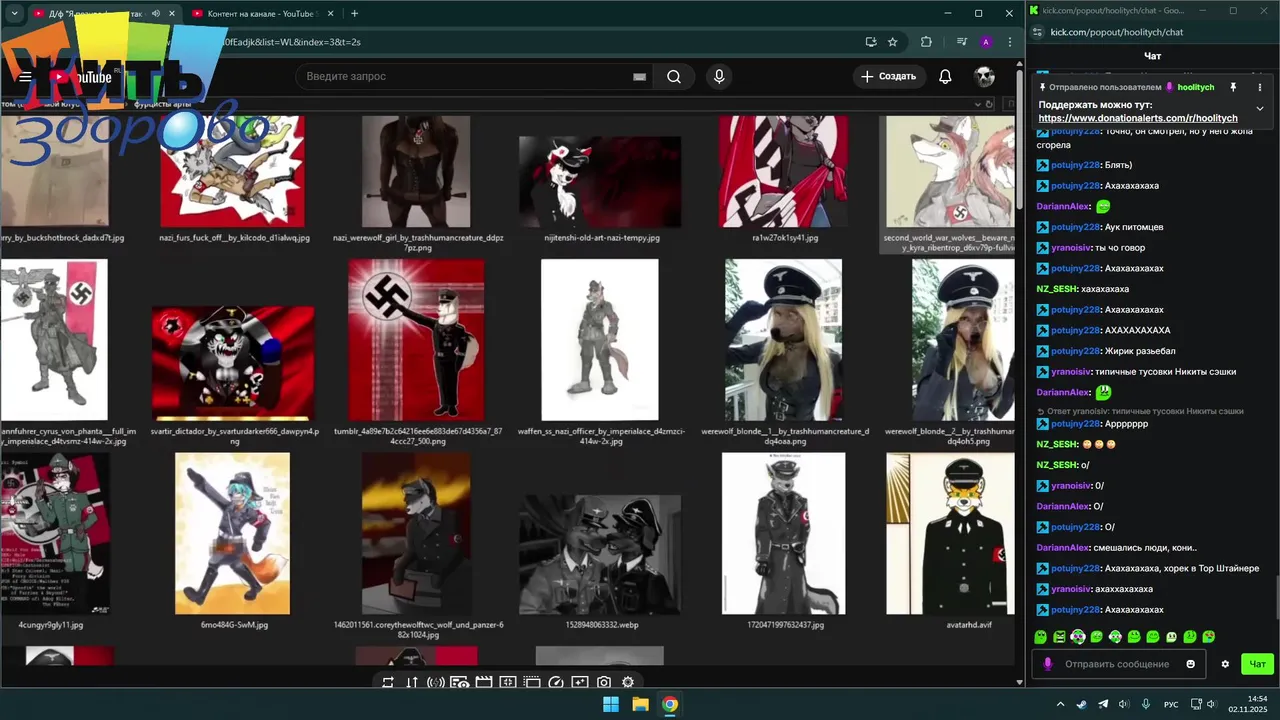The image size is (1280, 720).
Task: Click the filename text 4cungyr9gly11.jpg
Action: [x=51, y=625]
